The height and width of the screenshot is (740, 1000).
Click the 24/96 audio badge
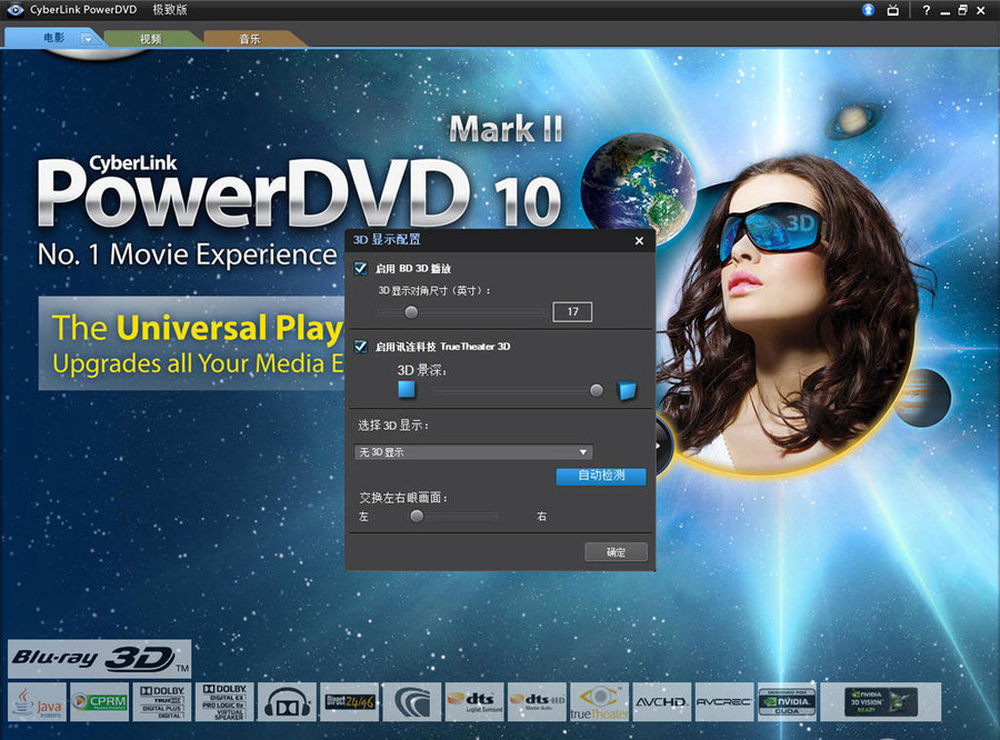click(x=349, y=702)
